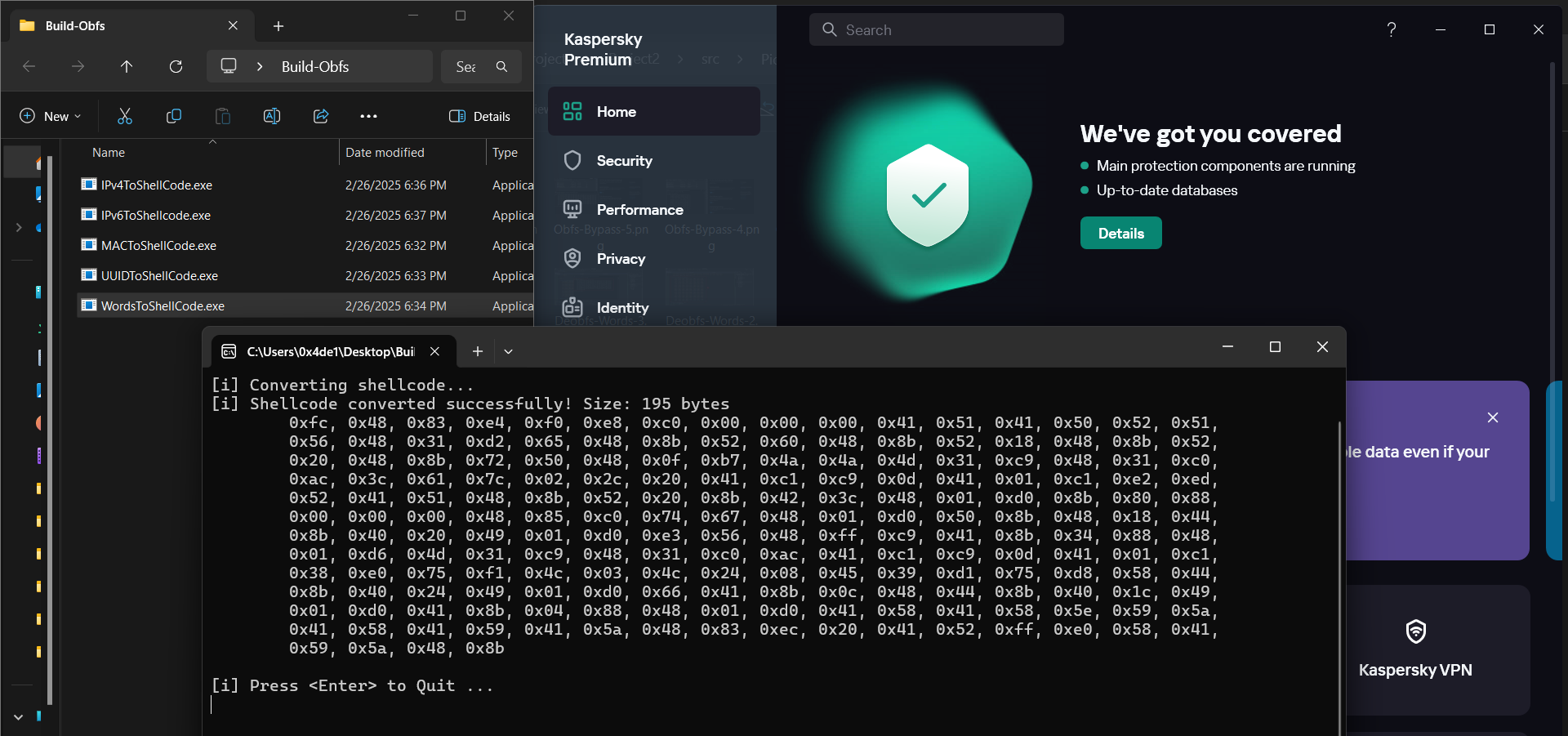Click the Kaspersky Search field
Image resolution: width=1568 pixels, height=736 pixels.
[x=937, y=29]
